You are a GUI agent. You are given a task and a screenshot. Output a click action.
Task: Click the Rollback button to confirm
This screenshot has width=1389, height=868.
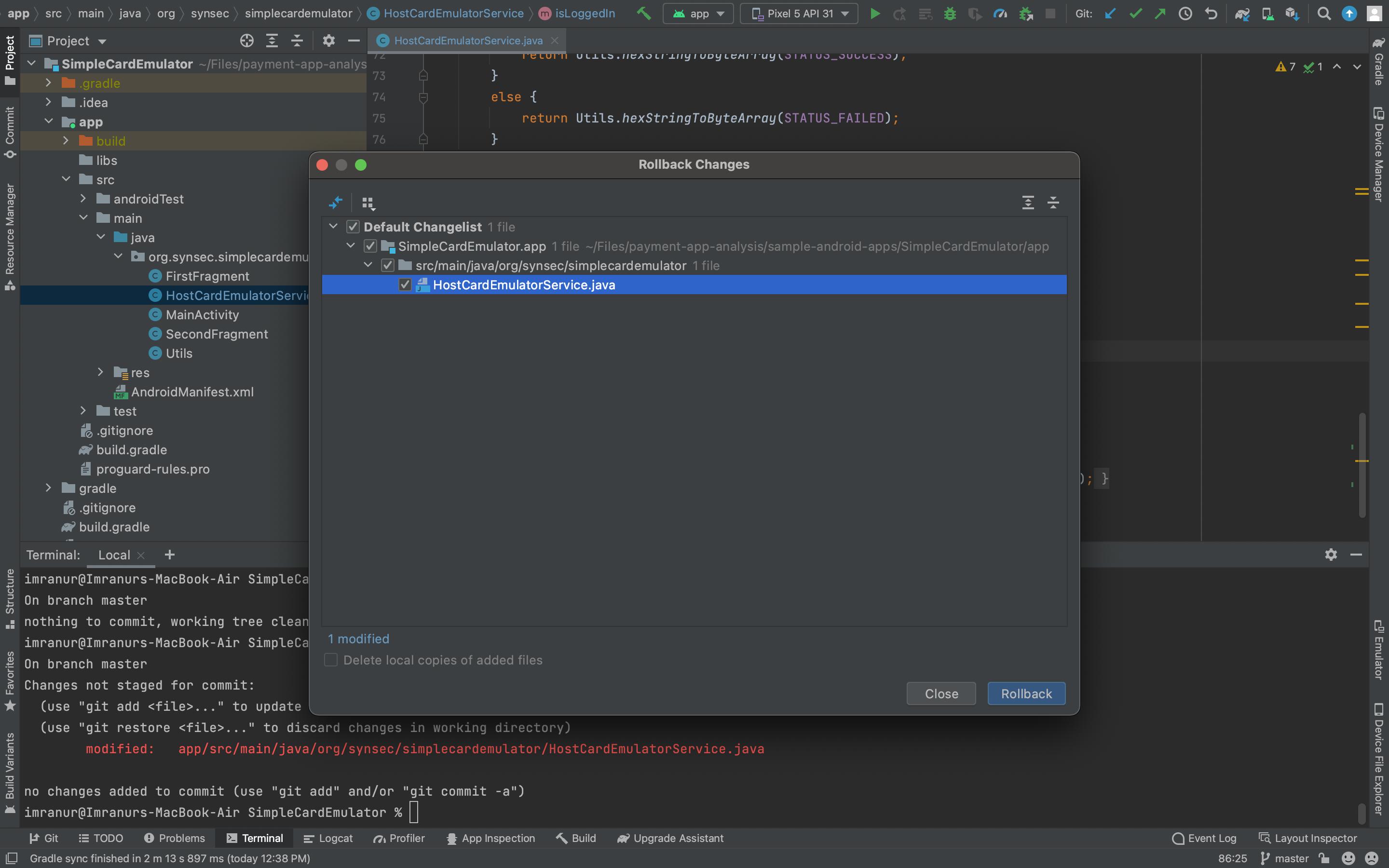pyautogui.click(x=1026, y=692)
